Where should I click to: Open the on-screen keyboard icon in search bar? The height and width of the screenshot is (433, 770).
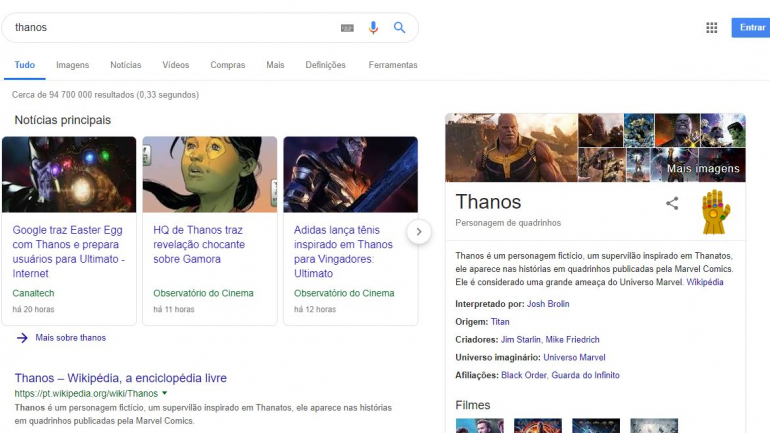coord(347,28)
